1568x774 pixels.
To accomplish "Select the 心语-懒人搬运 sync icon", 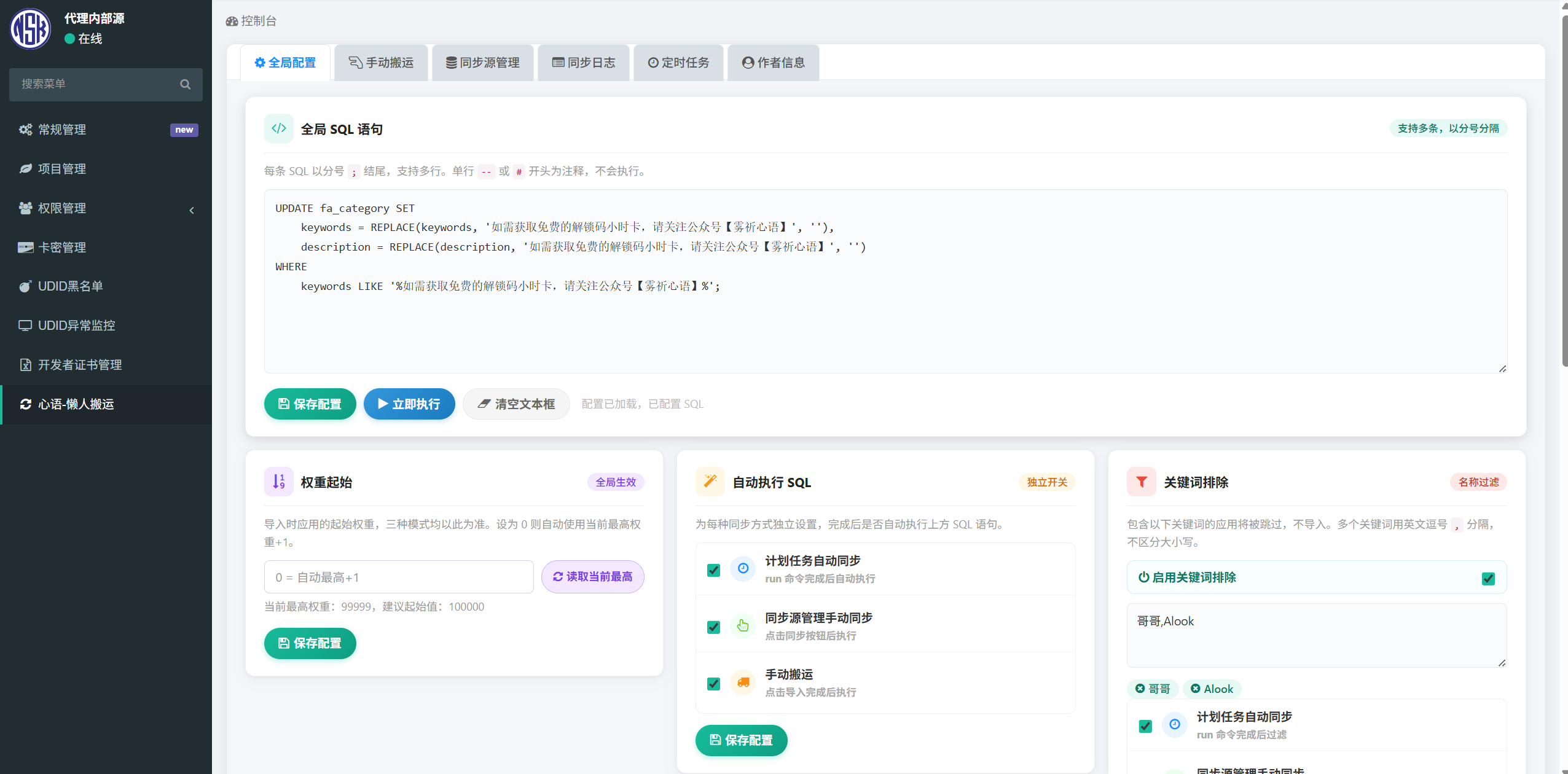I will coord(25,404).
